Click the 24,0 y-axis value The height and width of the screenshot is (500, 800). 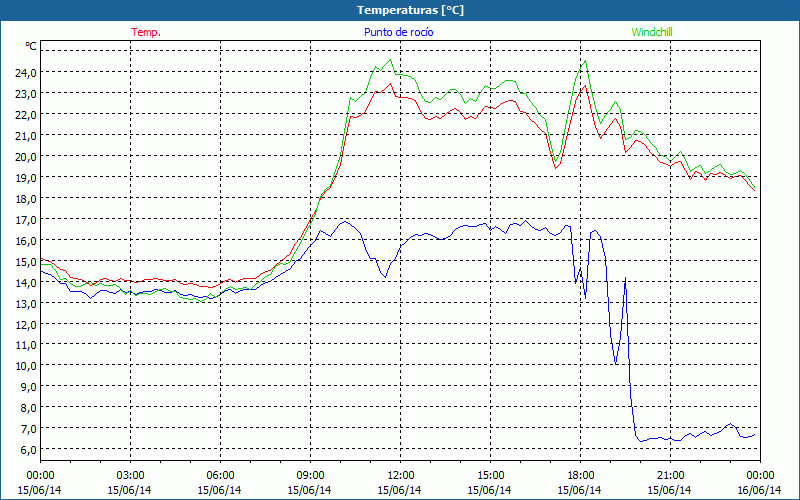(x=26, y=72)
